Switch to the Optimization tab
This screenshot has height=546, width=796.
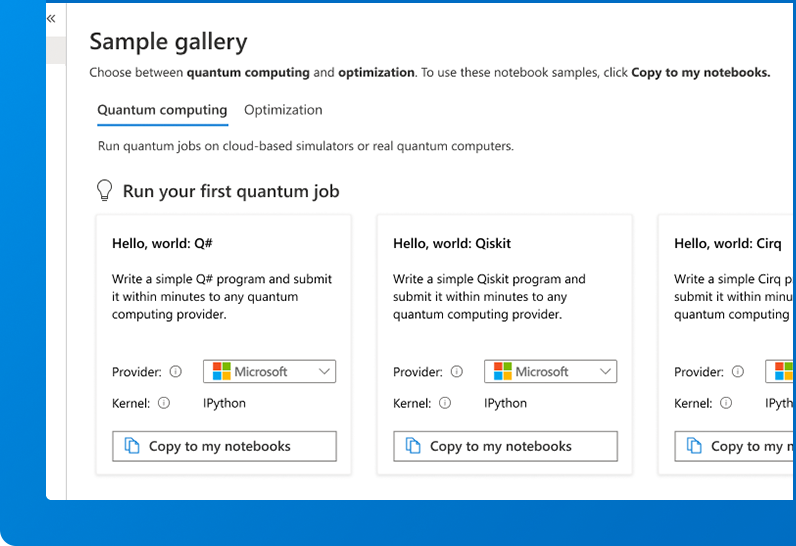tap(283, 110)
